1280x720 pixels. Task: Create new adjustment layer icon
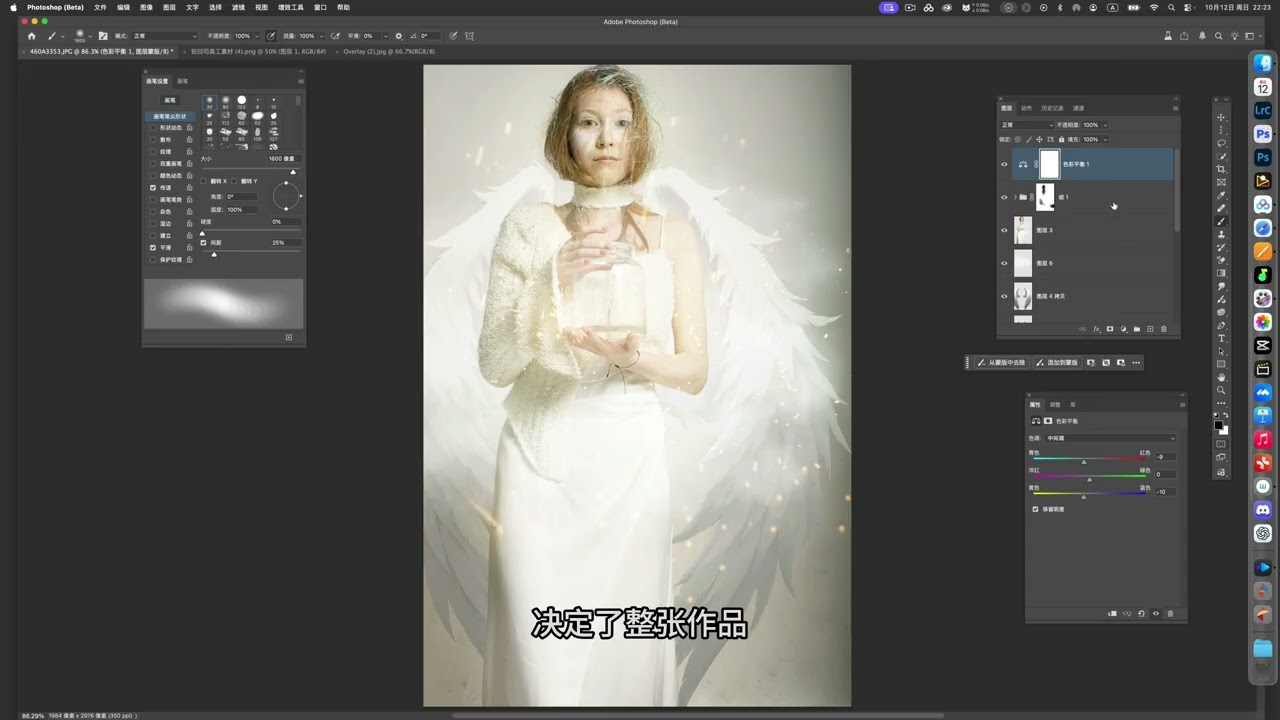1124,329
